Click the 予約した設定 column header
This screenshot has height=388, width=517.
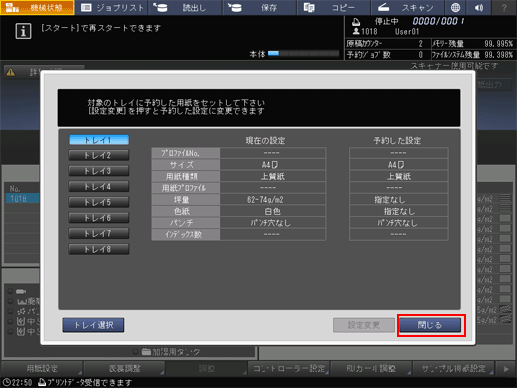pos(397,141)
